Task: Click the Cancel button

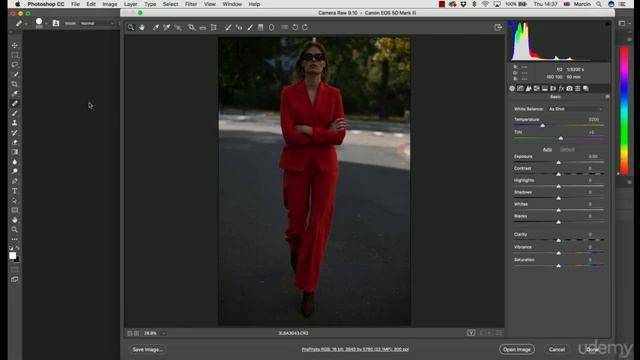Action: coord(557,349)
